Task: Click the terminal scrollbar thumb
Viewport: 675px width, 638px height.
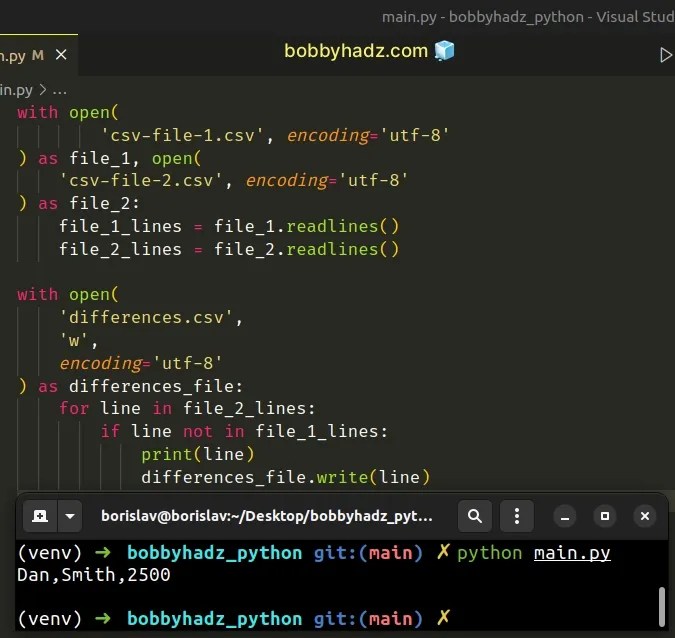Action: tap(662, 607)
